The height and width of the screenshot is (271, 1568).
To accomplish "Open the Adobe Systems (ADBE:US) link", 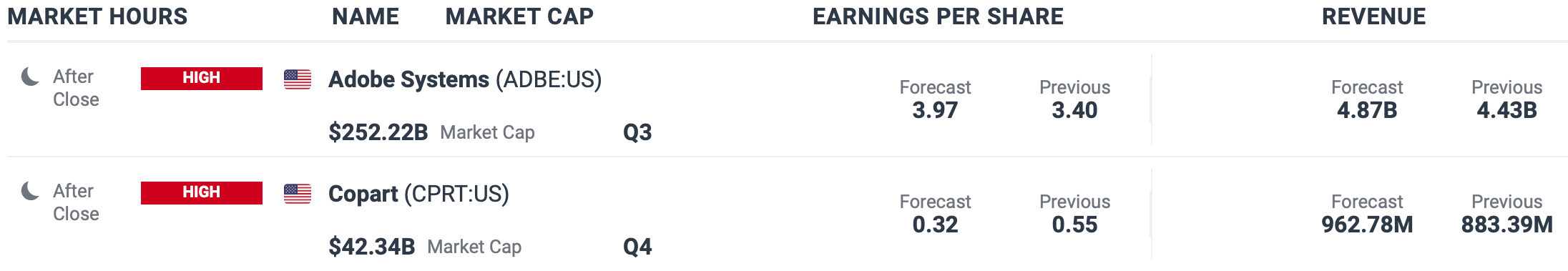I will 465,79.
